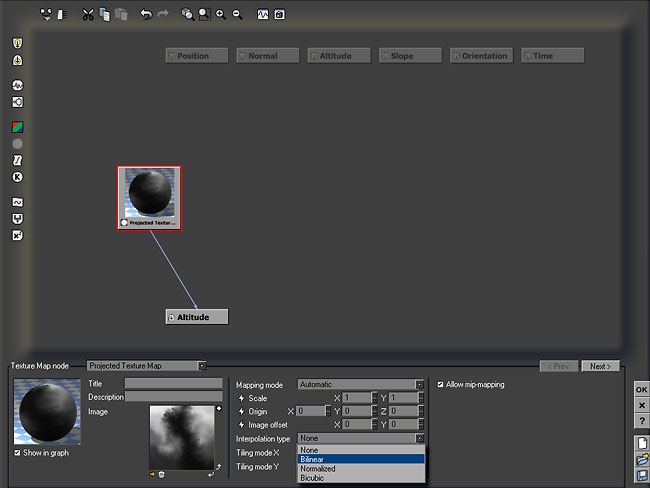Image resolution: width=650 pixels, height=488 pixels.
Task: Toggle the Show in graph checkbox
Action: tap(18, 453)
